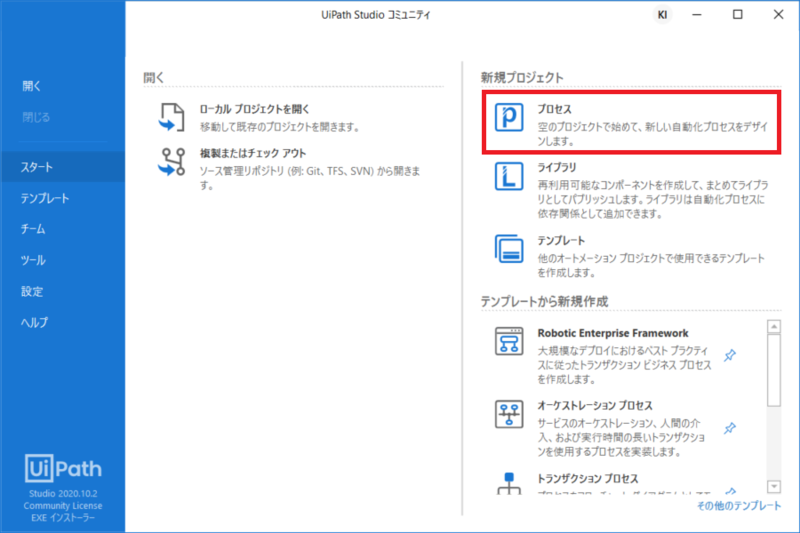This screenshot has width=800, height=533.
Task: Click the template list scrollbar thumb
Action: (x=774, y=370)
